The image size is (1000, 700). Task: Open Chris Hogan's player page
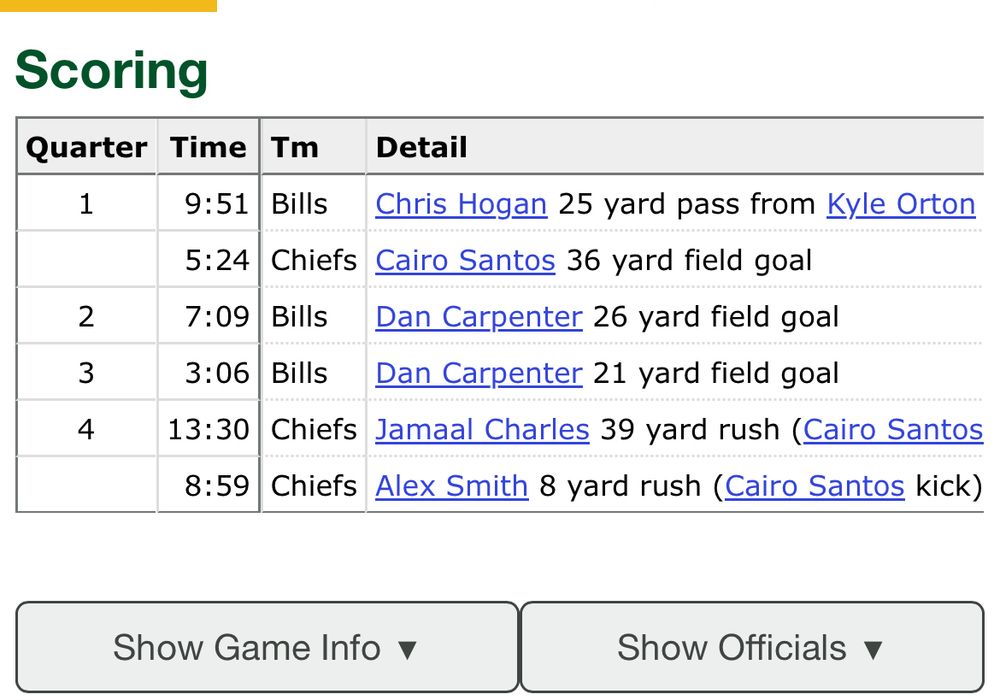[460, 204]
